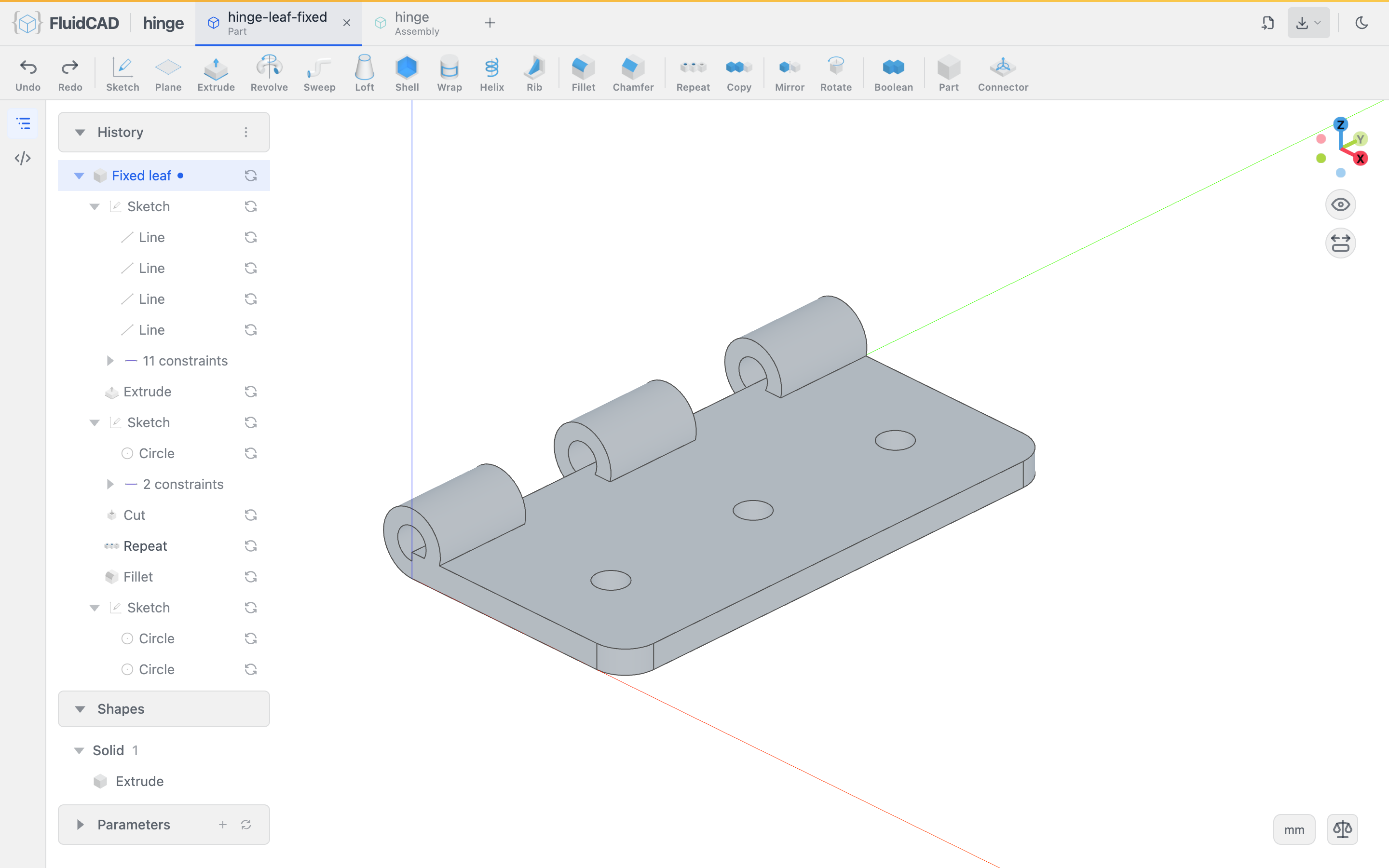Click the Copy tool in toolbar
The height and width of the screenshot is (868, 1389).
[739, 73]
